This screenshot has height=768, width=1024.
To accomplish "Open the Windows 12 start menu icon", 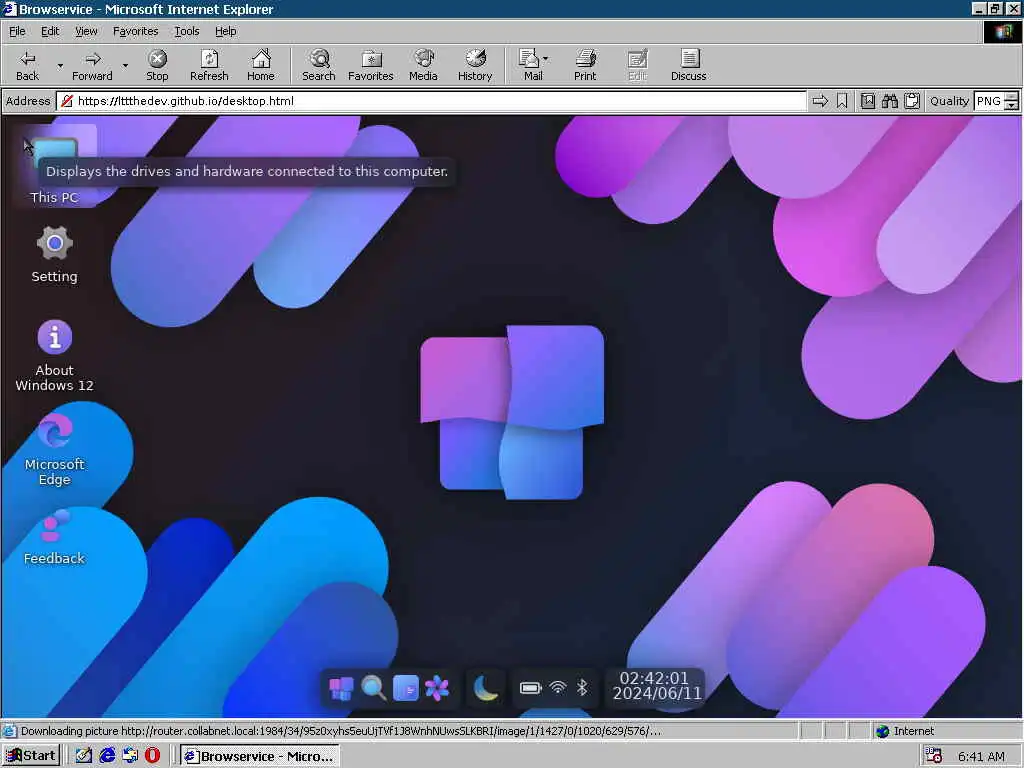I will 341,688.
